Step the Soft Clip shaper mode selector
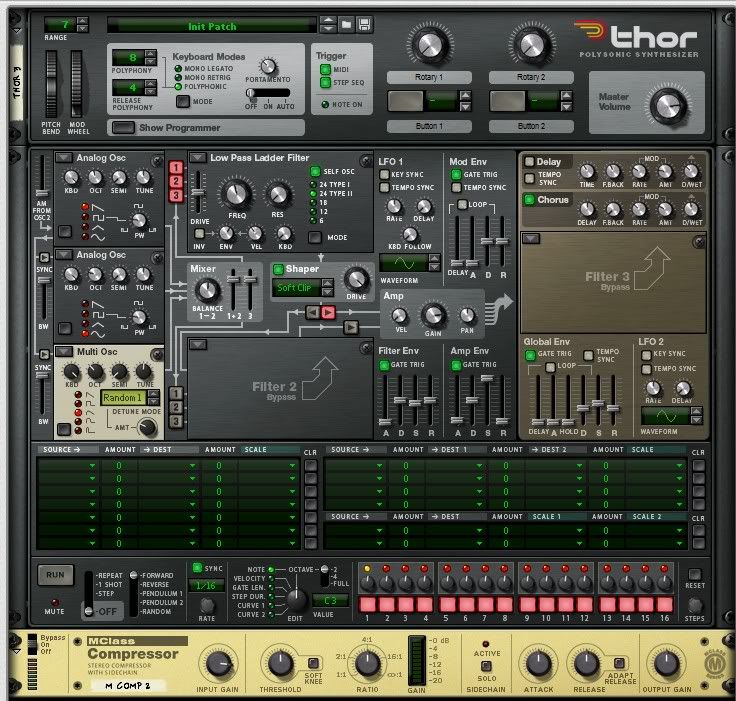The height and width of the screenshot is (701, 736). tap(328, 287)
